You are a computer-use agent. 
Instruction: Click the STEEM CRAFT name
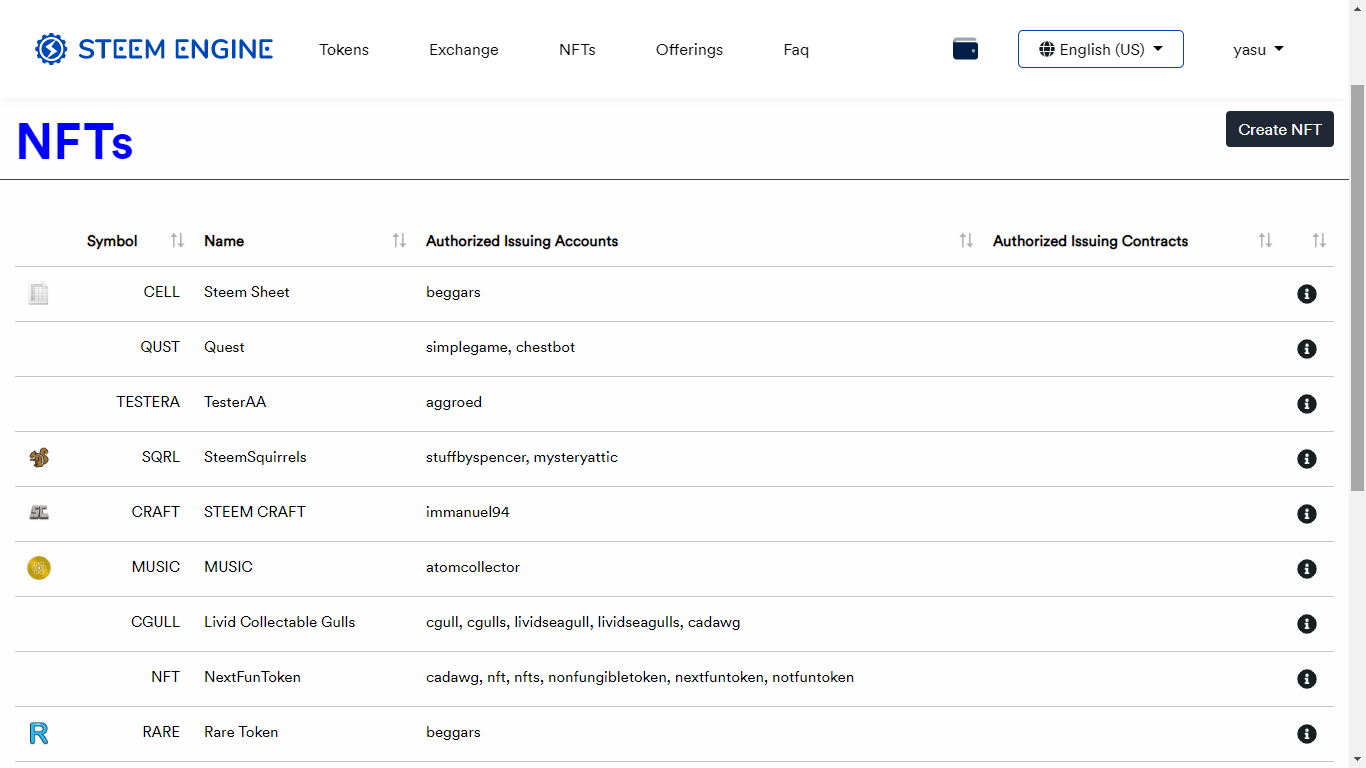(255, 512)
